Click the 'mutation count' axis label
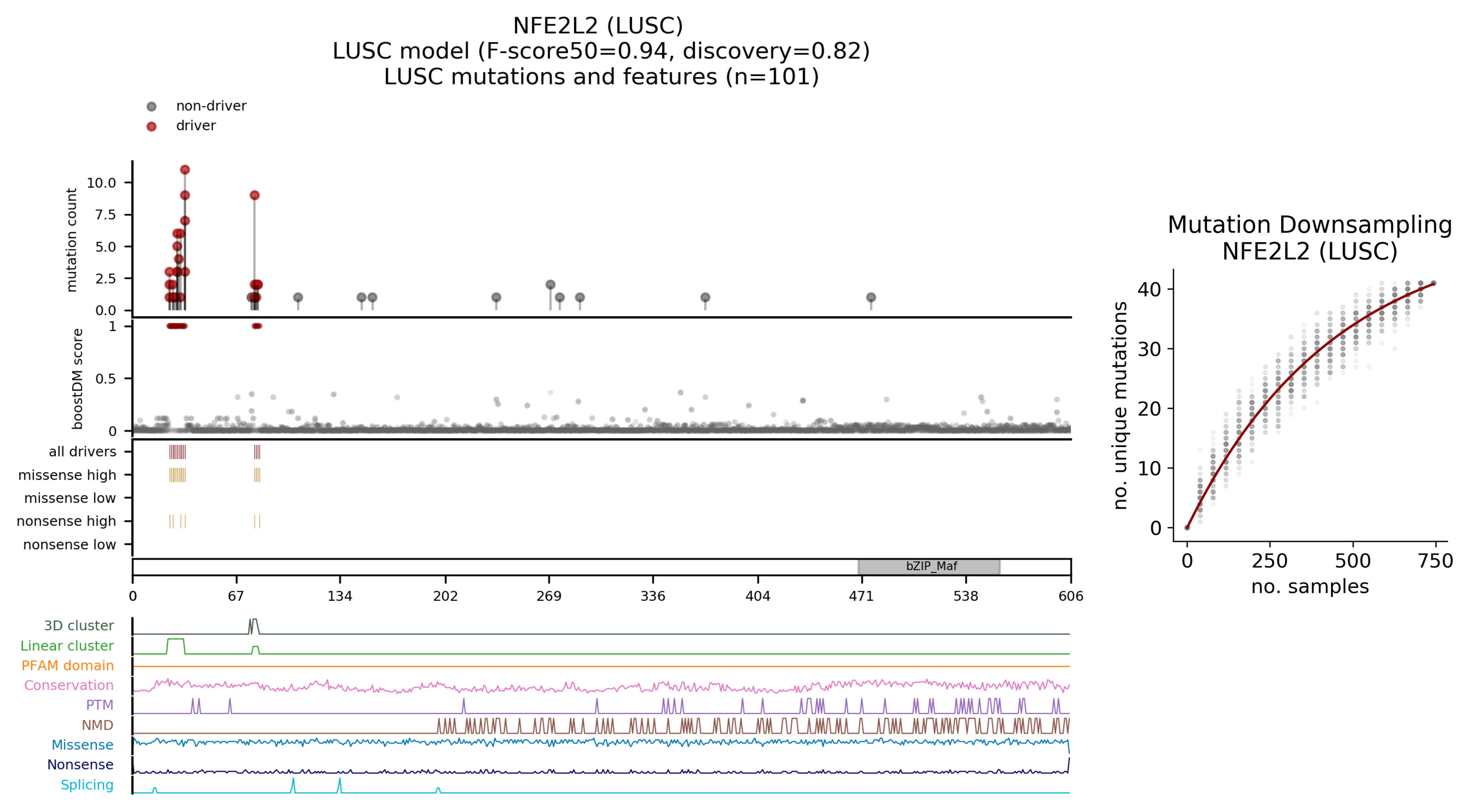 [71, 239]
